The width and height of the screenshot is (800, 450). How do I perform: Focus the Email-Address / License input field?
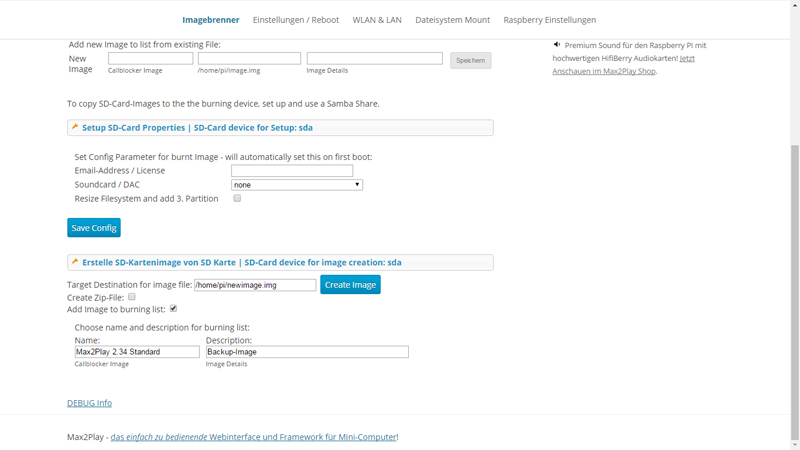(292, 170)
